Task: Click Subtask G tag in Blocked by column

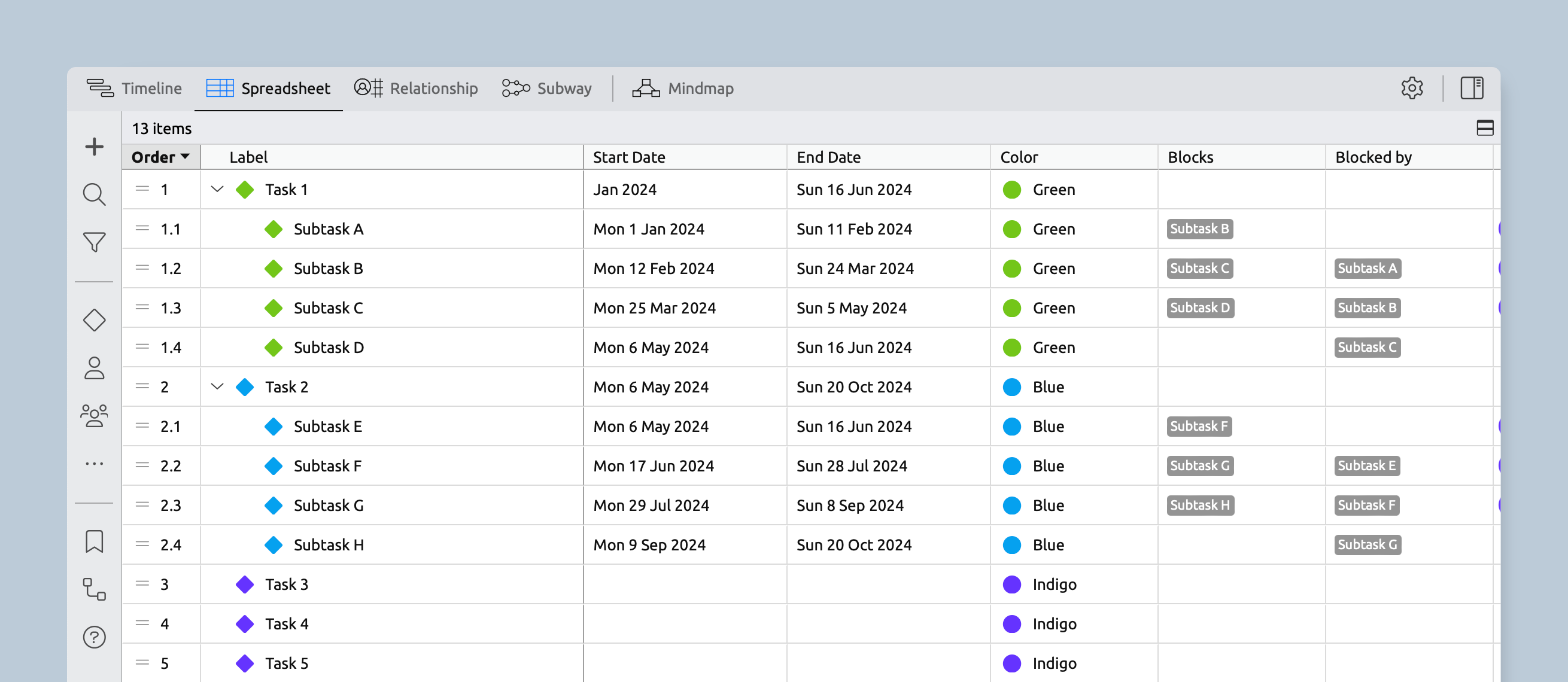Action: pos(1368,544)
